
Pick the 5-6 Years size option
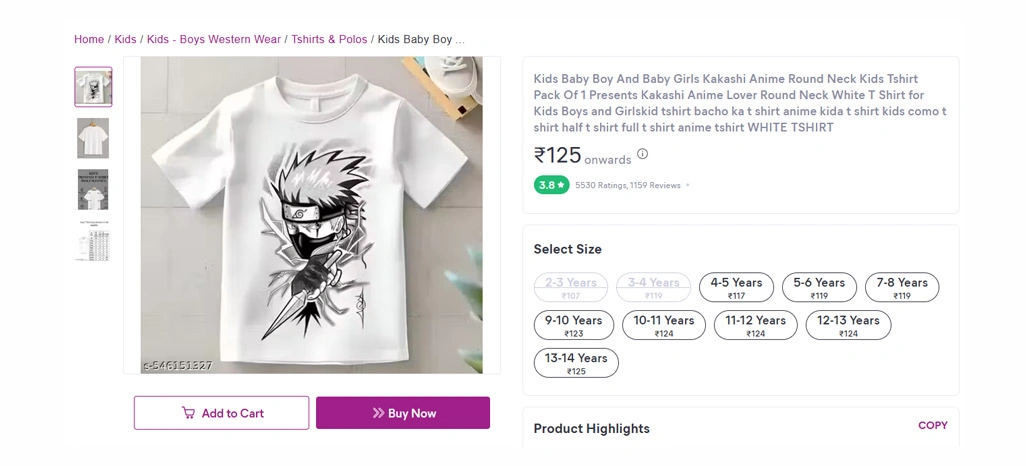pyautogui.click(x=819, y=287)
